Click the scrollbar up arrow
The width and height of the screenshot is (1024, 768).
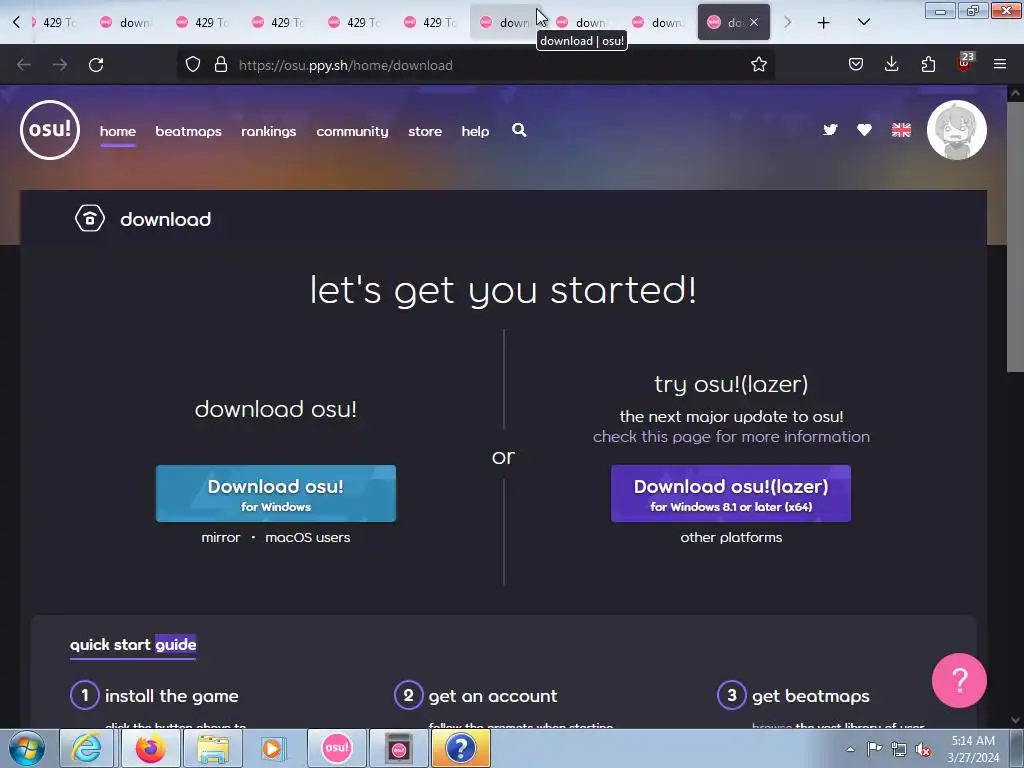tap(1015, 93)
